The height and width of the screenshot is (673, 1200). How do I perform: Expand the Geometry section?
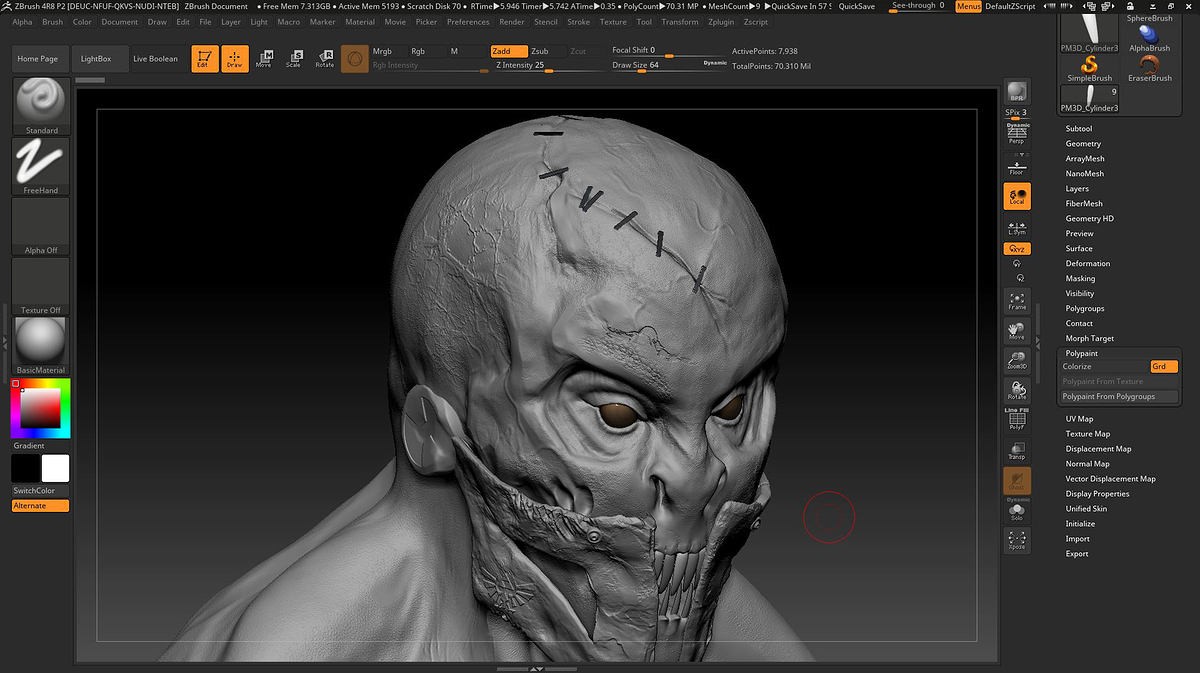coord(1083,144)
